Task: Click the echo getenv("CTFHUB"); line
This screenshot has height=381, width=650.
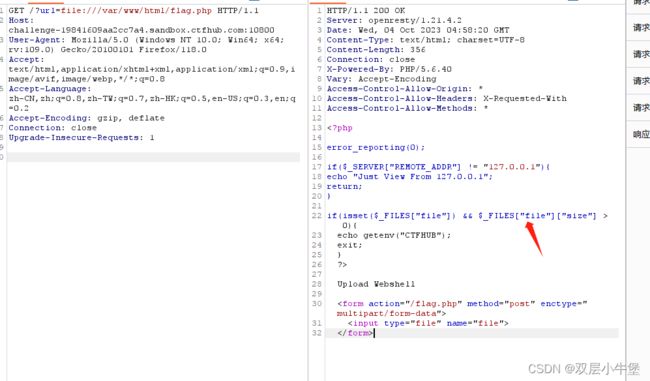Action: pos(394,235)
